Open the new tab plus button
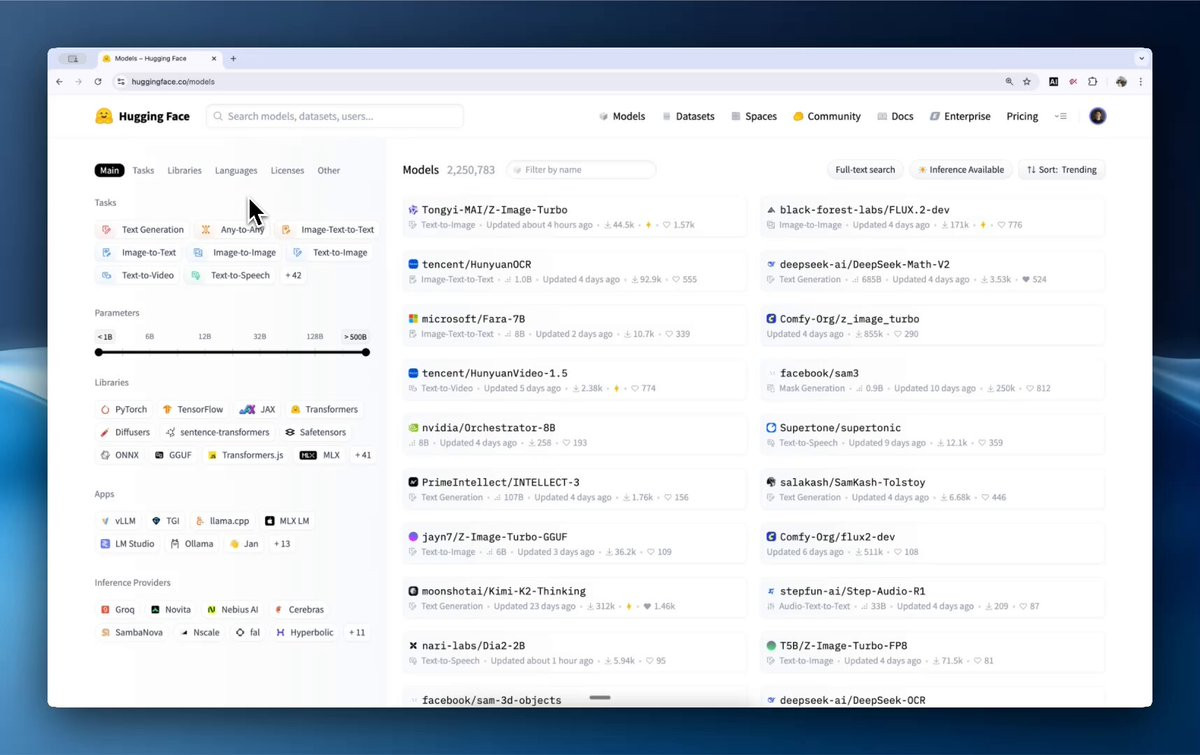Screen dimensions: 1200x755 tap(233, 59)
